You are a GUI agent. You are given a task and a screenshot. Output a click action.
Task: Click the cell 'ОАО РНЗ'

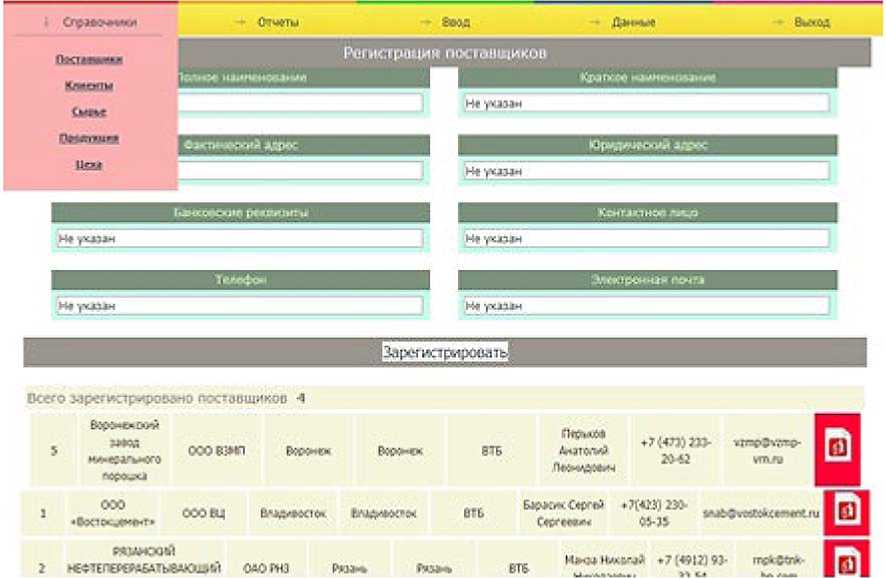pyautogui.click(x=266, y=568)
